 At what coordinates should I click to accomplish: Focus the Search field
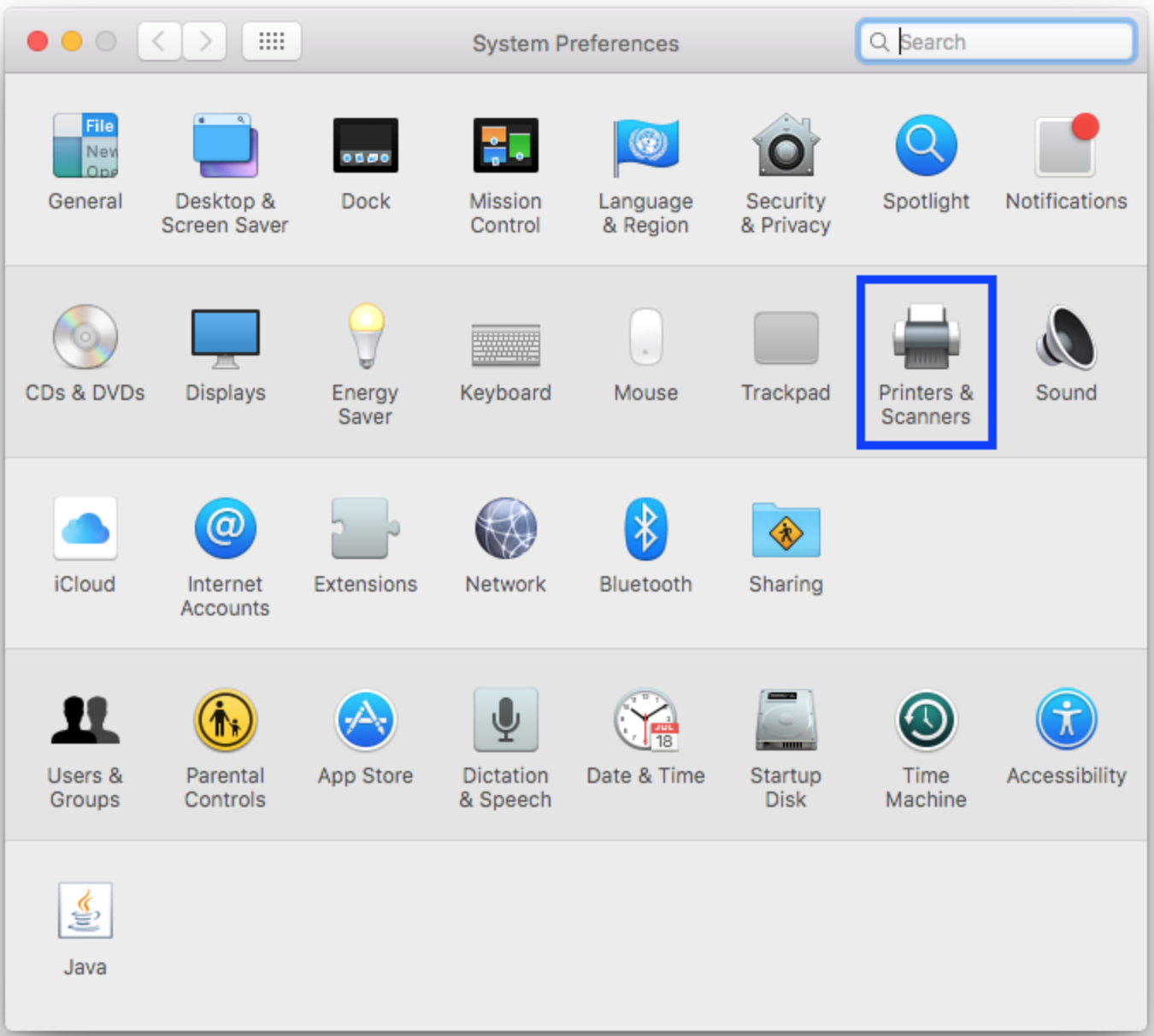tap(997, 41)
